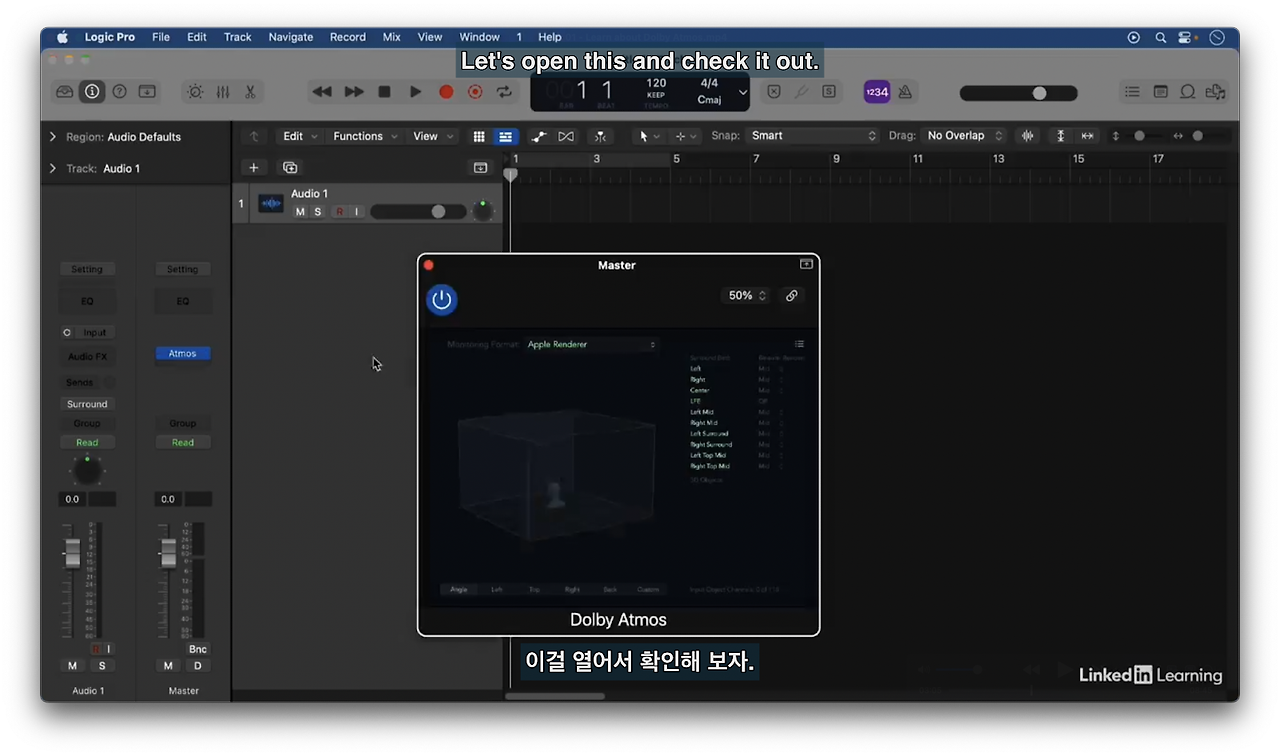Open the Snap: Smart dropdown
Image resolution: width=1280 pixels, height=756 pixels.
pos(813,136)
